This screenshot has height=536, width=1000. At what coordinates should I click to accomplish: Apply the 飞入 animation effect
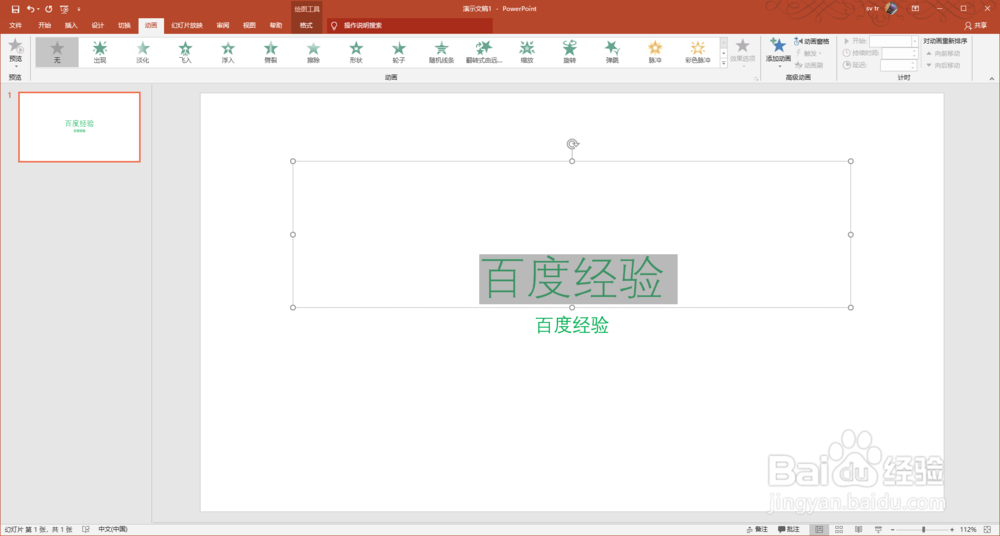pos(185,52)
